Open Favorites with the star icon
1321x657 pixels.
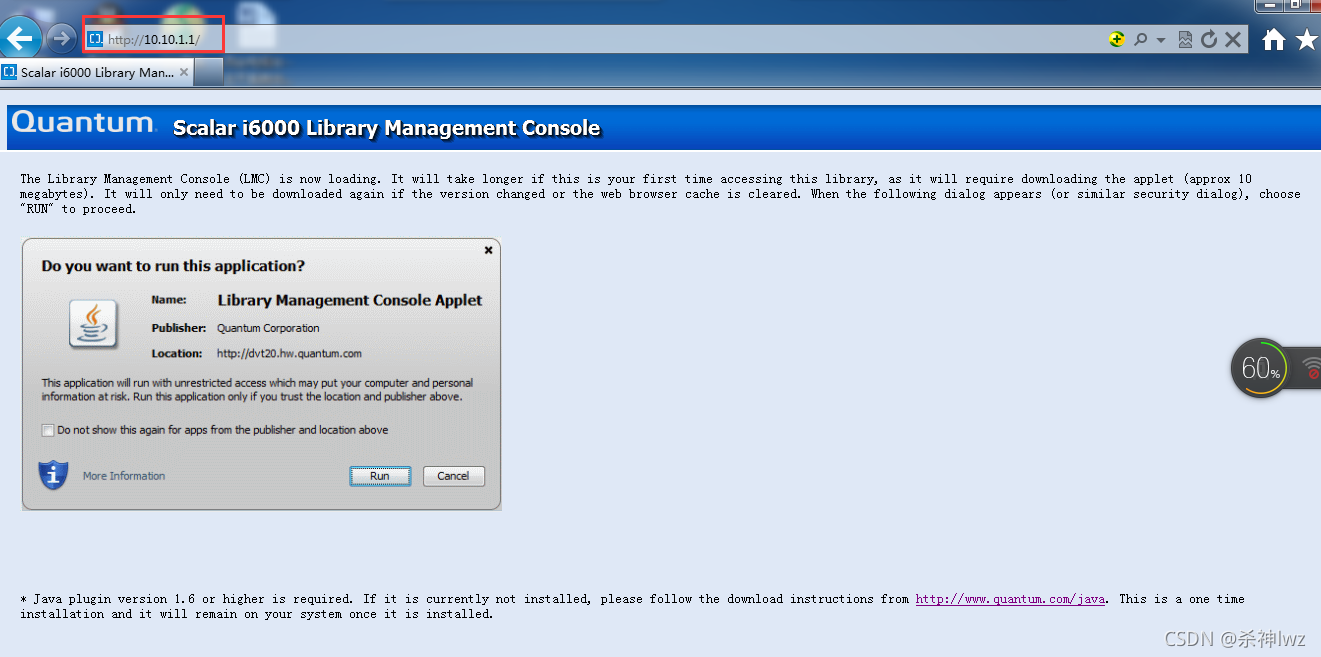(1307, 39)
